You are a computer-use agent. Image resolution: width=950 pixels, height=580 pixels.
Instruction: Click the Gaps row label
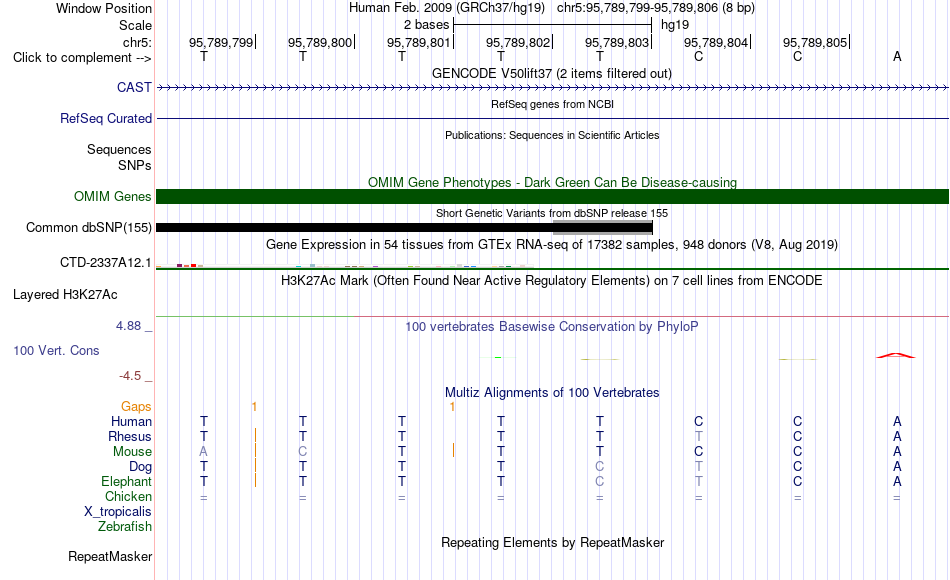point(136,407)
